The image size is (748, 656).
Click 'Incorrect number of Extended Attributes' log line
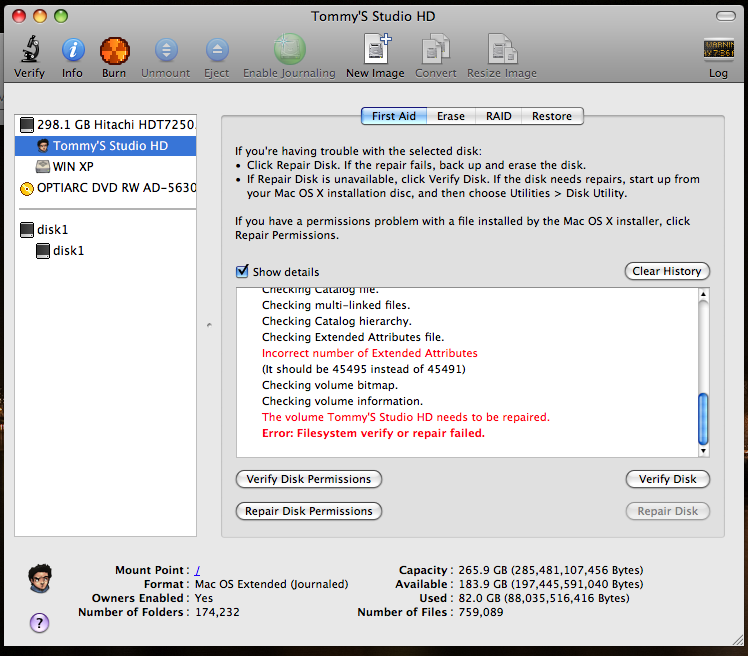[x=370, y=353]
